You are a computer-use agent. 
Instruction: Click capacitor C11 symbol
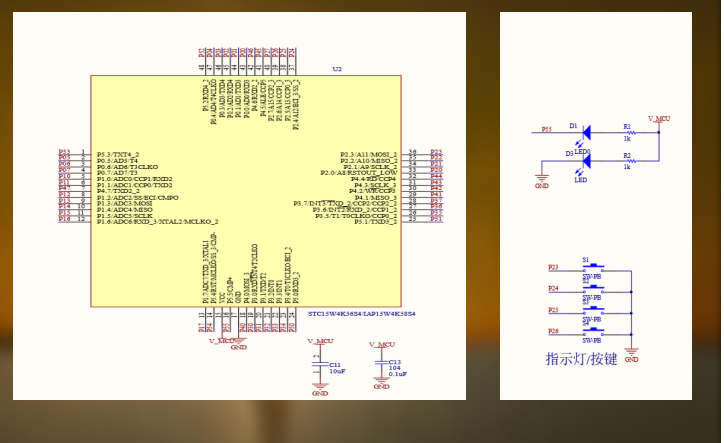pos(320,364)
